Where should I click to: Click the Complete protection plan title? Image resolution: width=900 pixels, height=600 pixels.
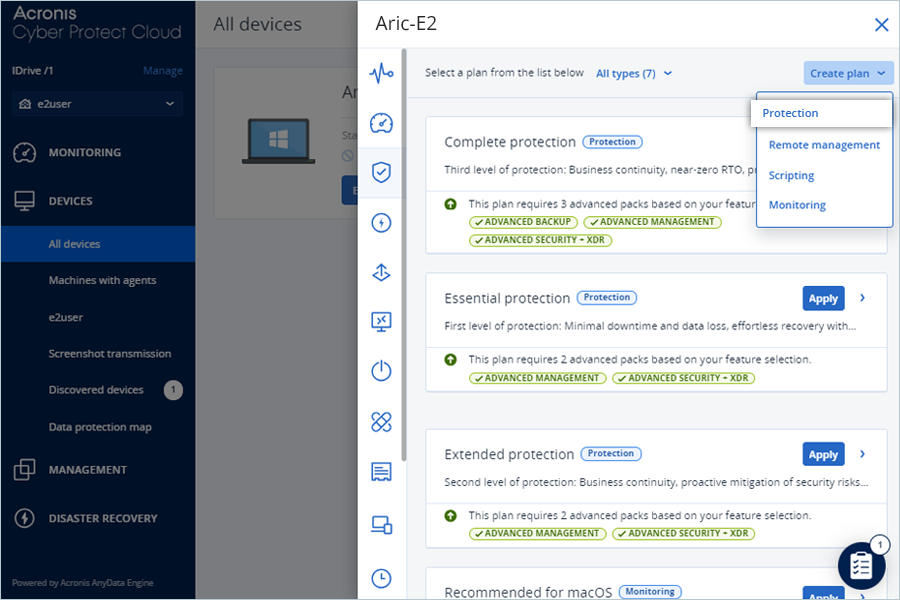[510, 142]
